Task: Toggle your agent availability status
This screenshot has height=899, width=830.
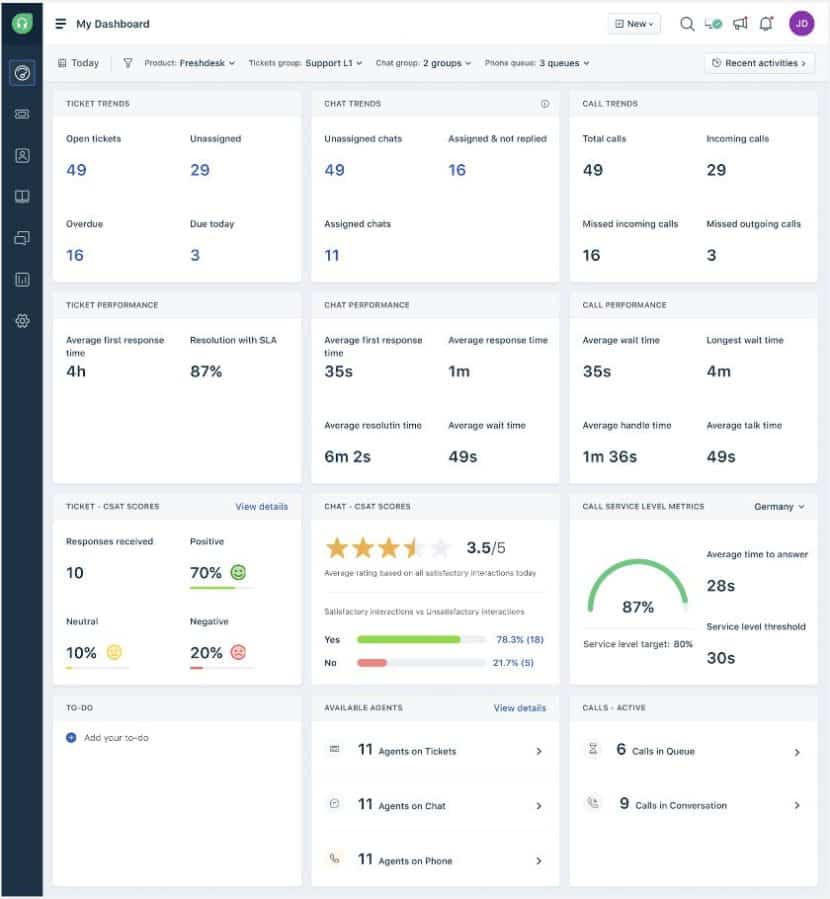Action: click(x=711, y=23)
